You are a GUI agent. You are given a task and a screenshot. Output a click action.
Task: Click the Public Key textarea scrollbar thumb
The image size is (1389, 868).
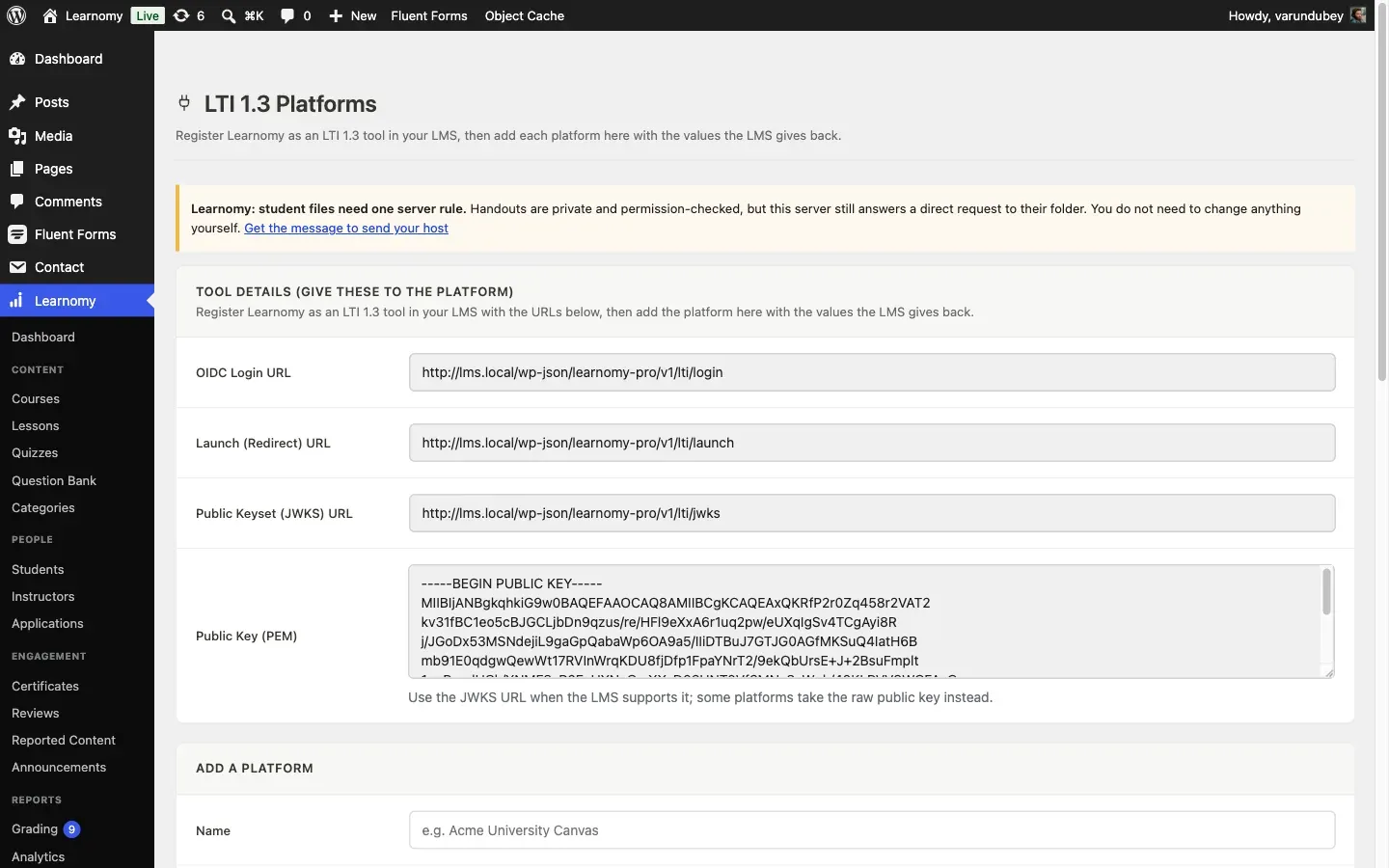click(1326, 591)
